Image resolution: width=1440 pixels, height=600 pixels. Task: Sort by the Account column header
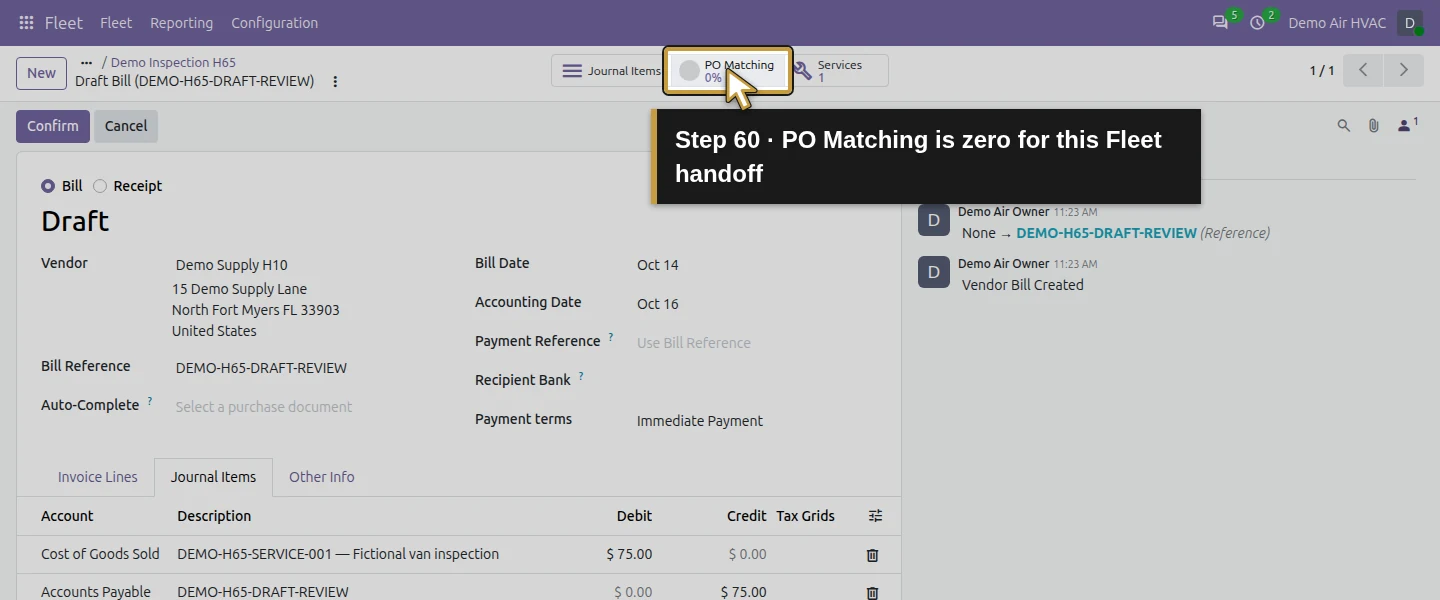click(67, 516)
